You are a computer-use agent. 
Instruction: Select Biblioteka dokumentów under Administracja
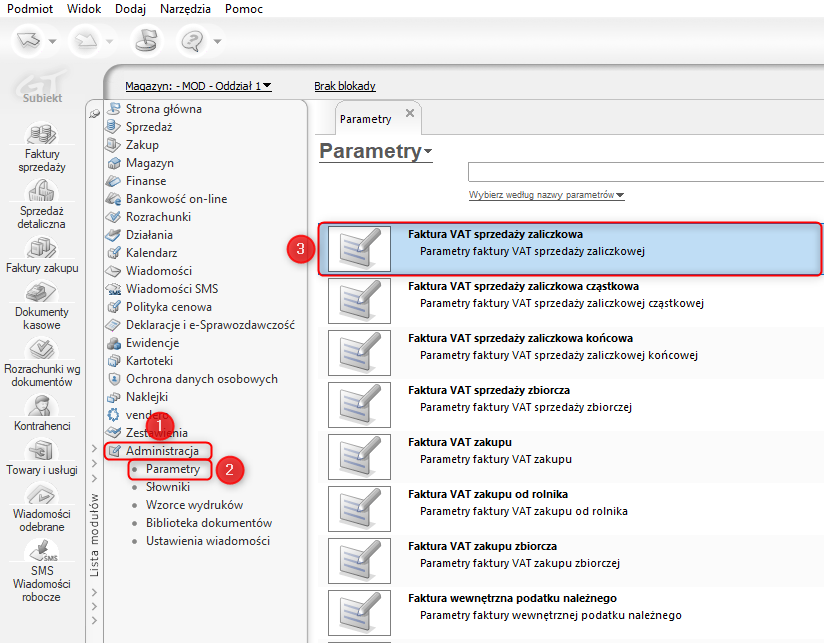(x=209, y=523)
